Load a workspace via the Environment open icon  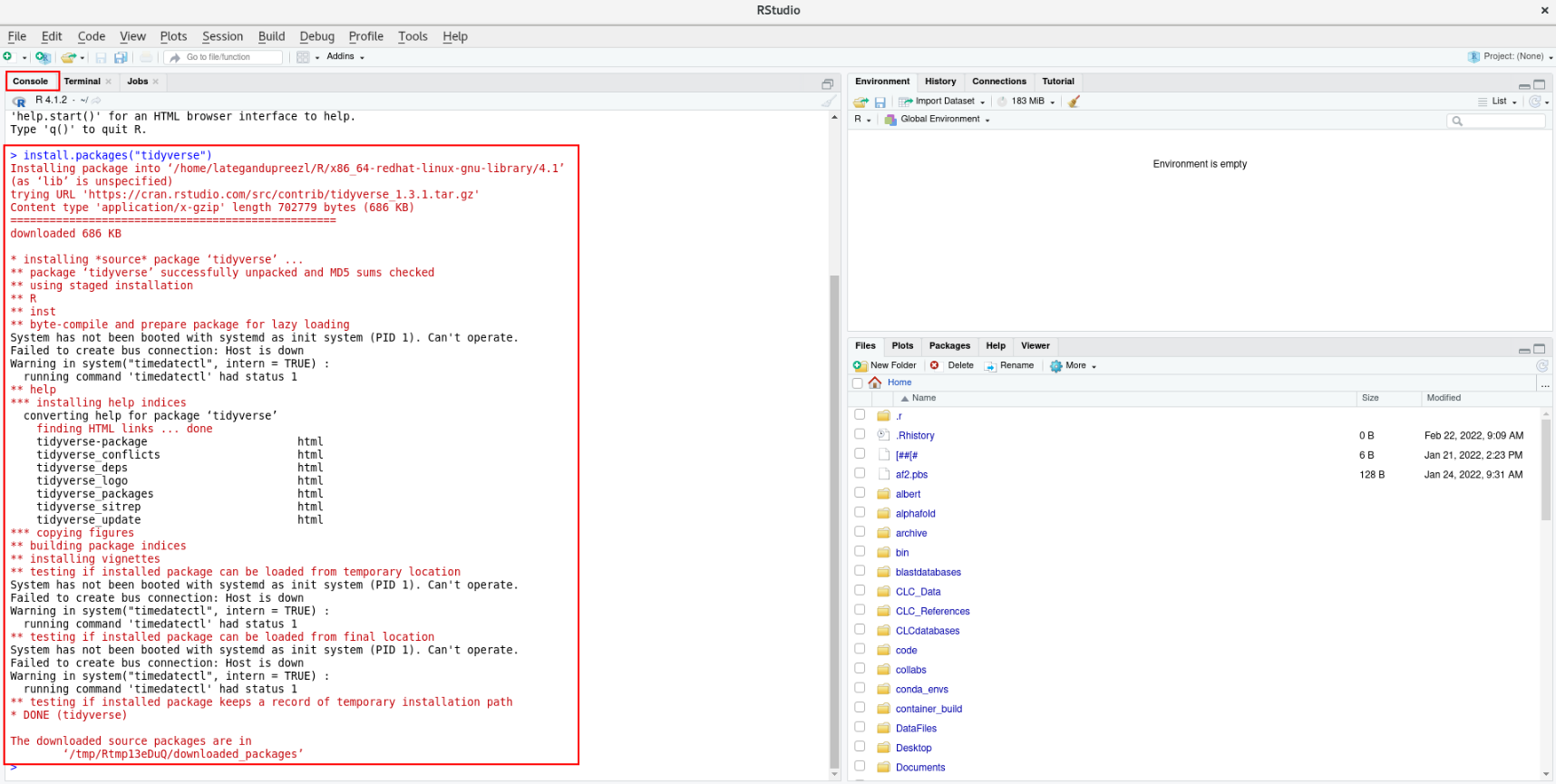[861, 102]
